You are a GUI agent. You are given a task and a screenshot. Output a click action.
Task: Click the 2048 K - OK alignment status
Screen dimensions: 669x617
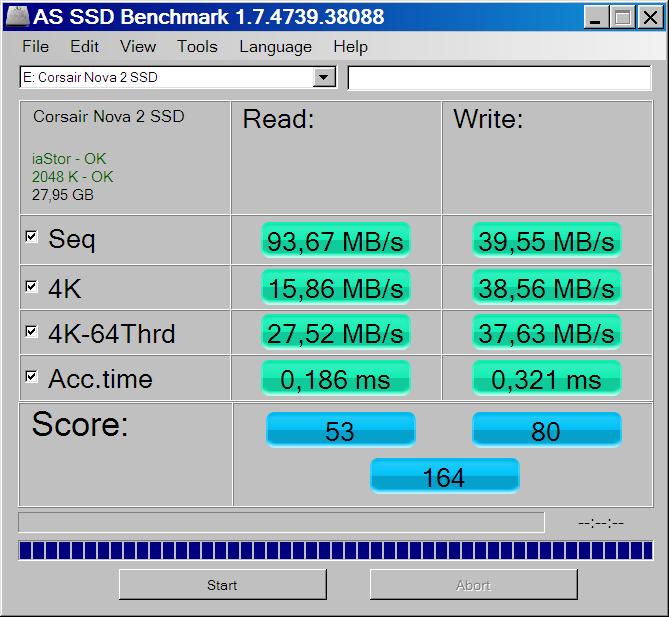coord(73,177)
